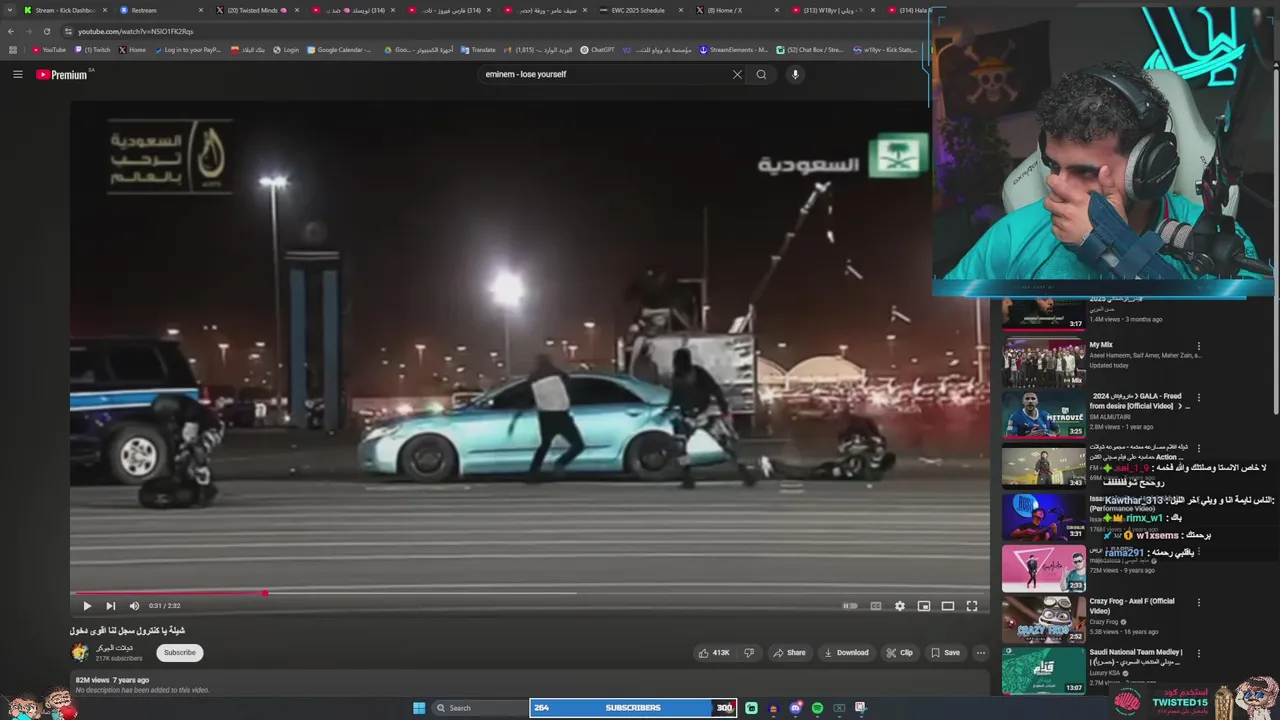
Task: Create a clip with the Clip button
Action: (x=899, y=653)
